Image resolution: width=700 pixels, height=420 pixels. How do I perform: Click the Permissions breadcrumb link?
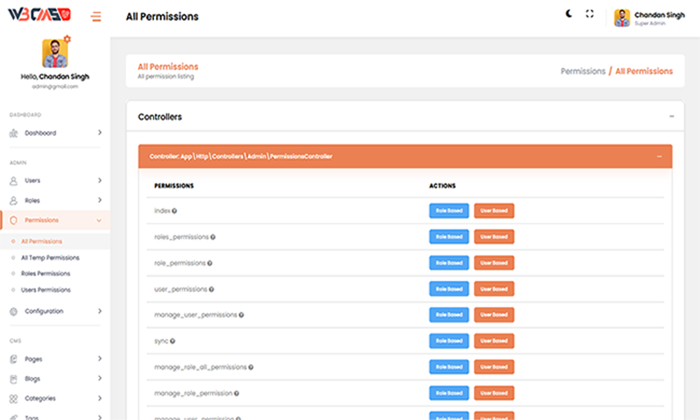[583, 71]
